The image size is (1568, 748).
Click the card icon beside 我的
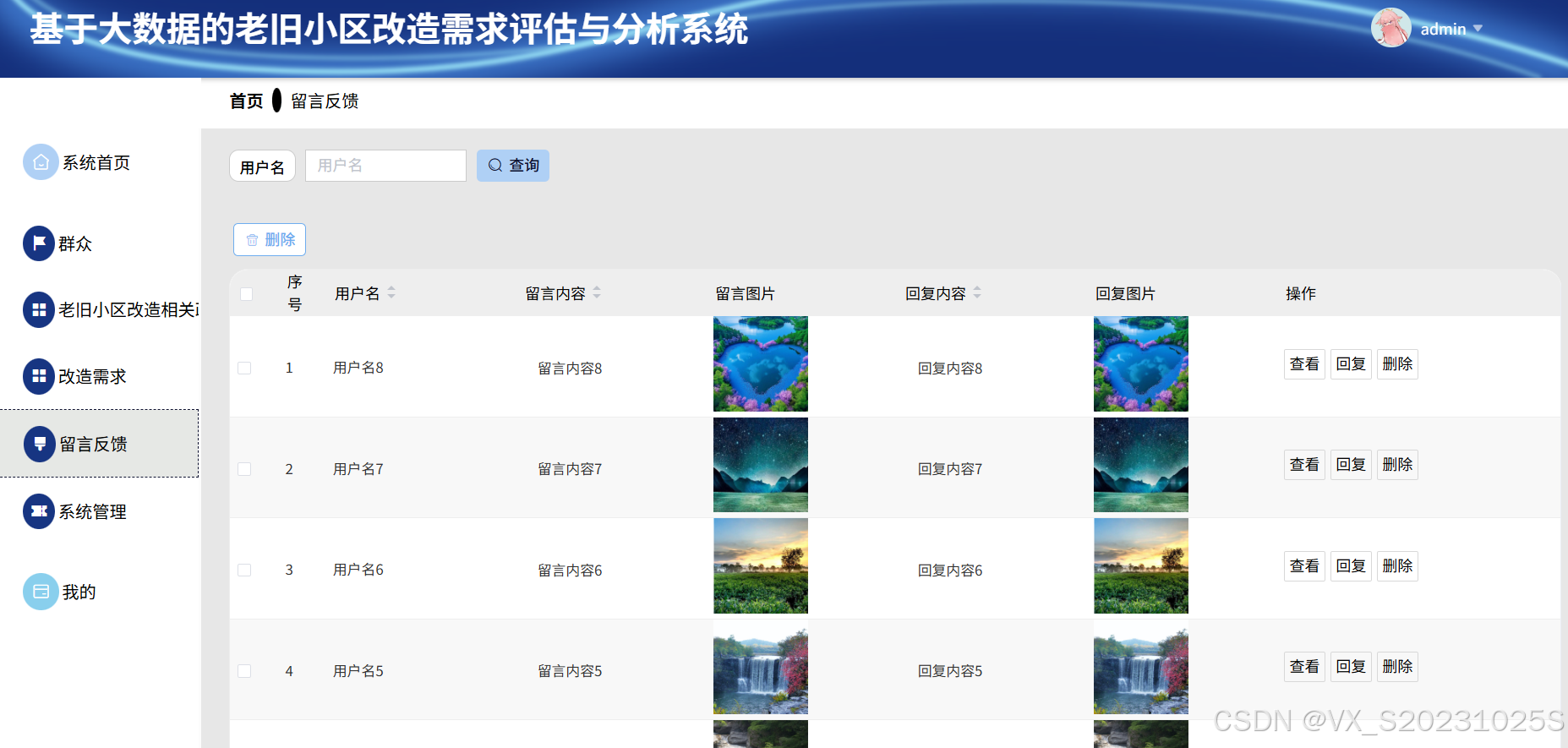[41, 592]
